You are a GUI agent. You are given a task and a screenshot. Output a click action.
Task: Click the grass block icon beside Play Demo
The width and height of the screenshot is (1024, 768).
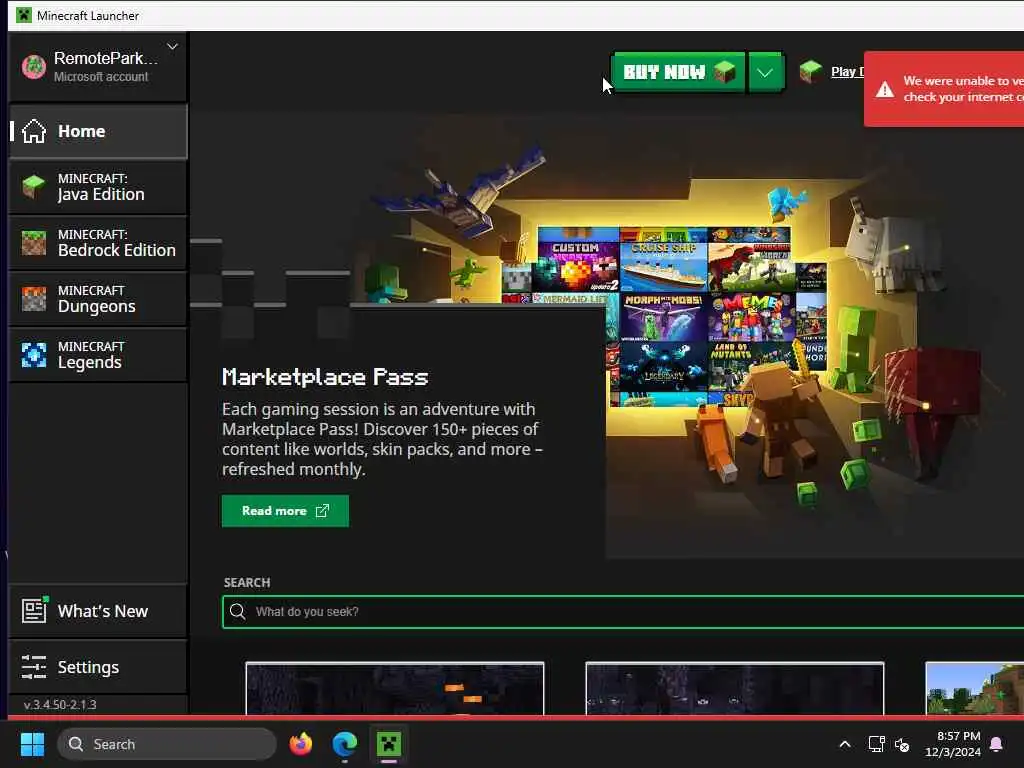pyautogui.click(x=810, y=71)
